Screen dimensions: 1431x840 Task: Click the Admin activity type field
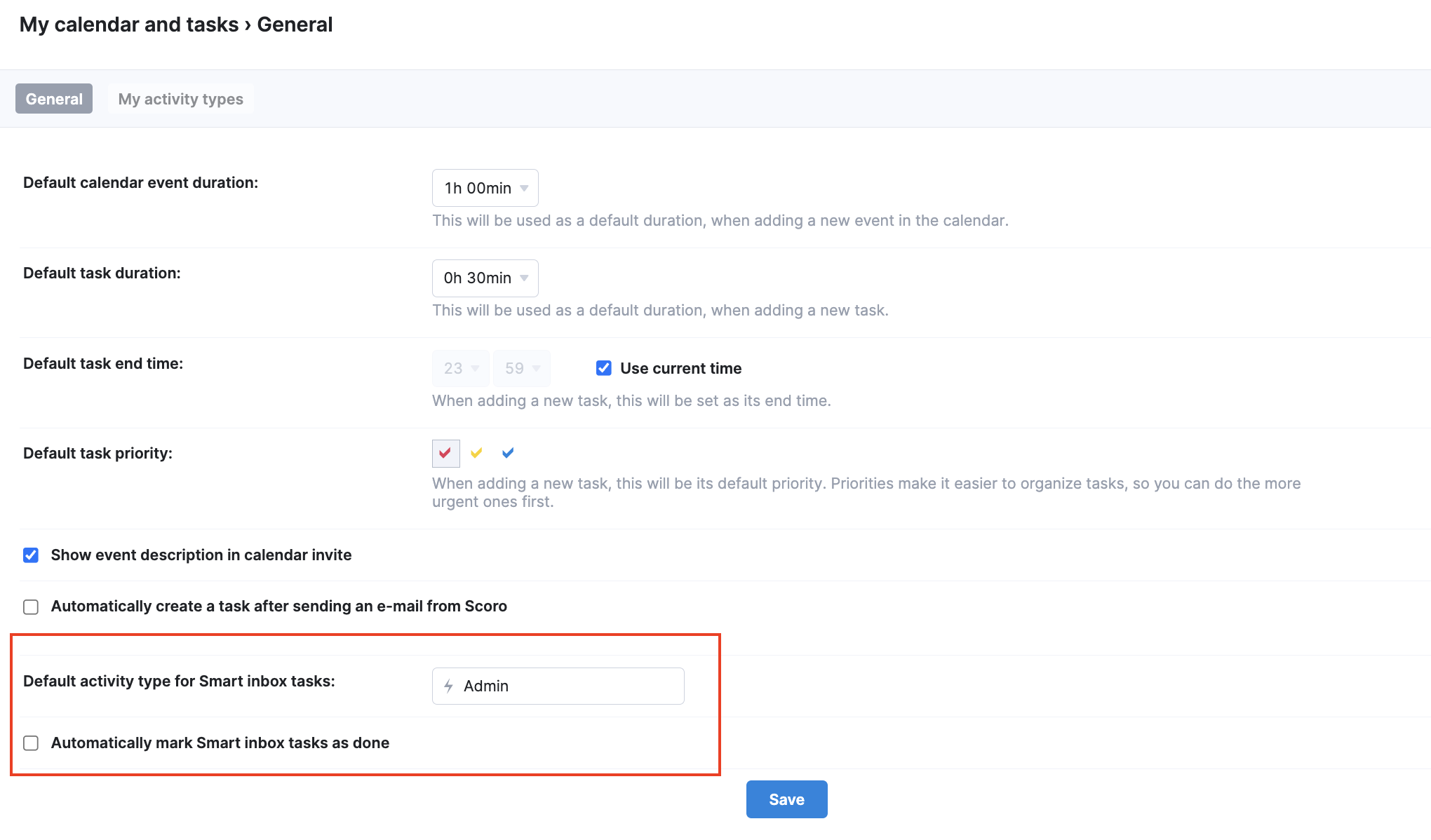[x=558, y=686]
